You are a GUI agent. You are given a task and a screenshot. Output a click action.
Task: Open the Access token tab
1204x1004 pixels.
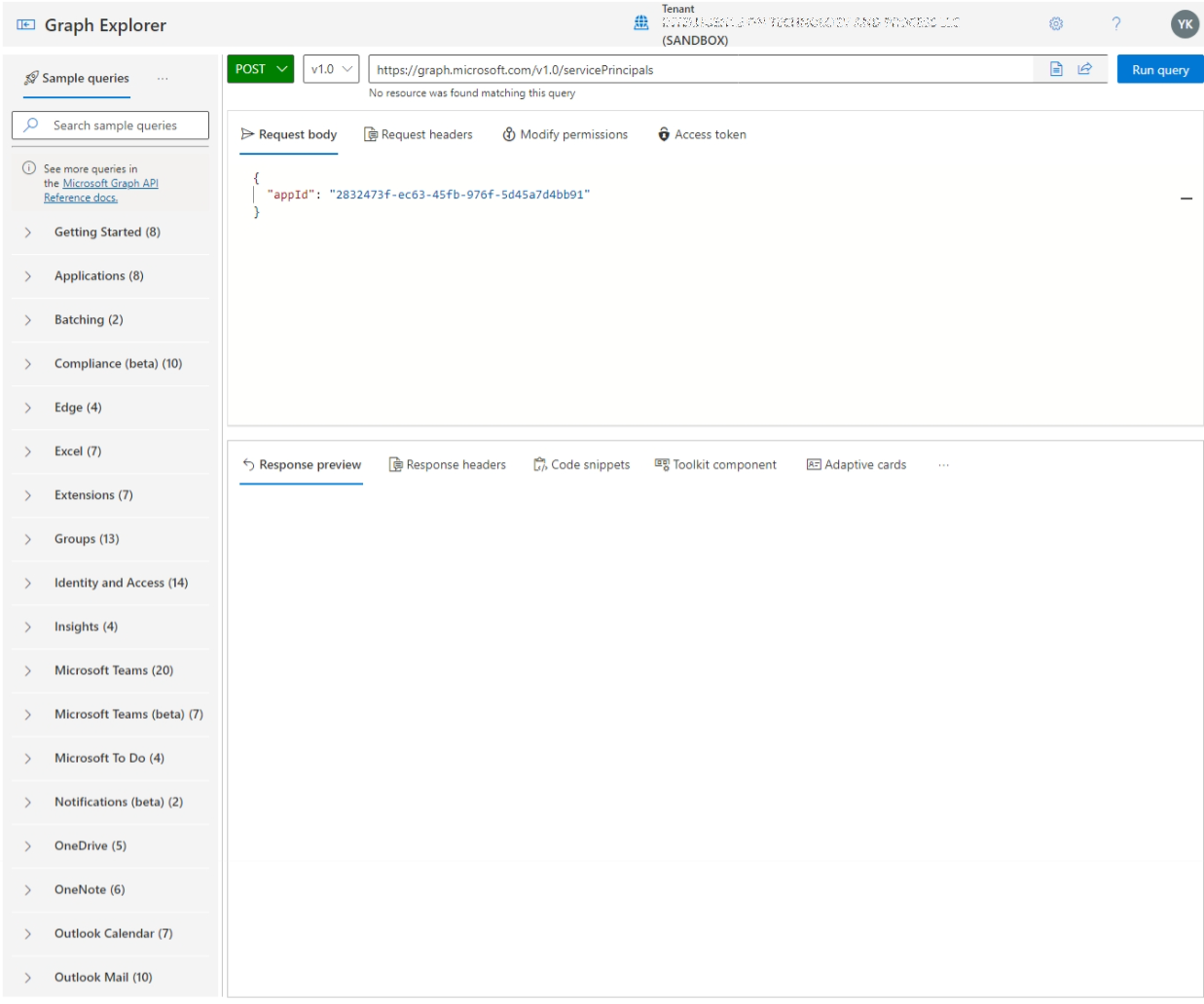click(702, 135)
